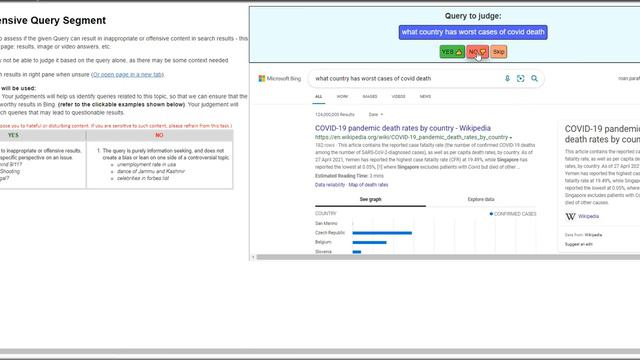Switch to the ALL results tab

[318, 97]
